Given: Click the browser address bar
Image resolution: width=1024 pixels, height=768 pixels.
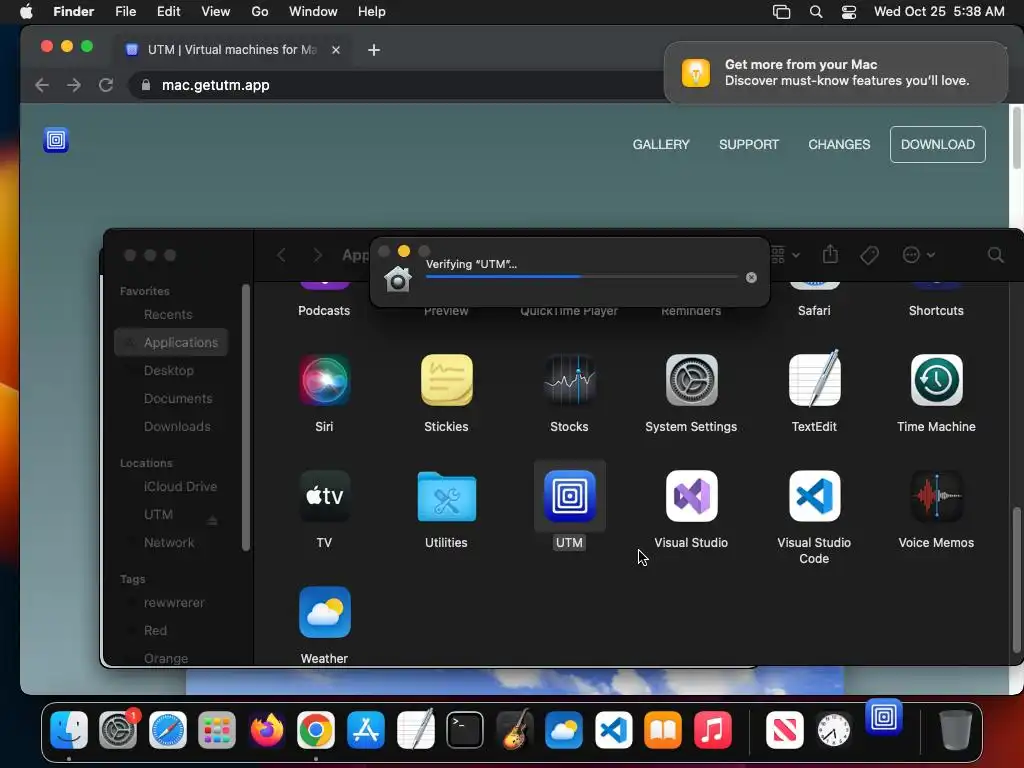Looking at the screenshot, I should [398, 85].
